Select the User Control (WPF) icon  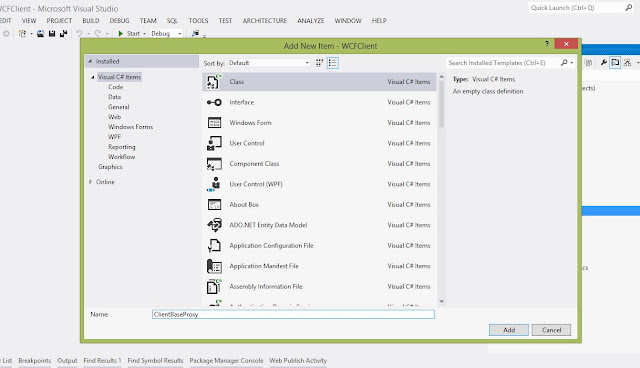tap(214, 184)
